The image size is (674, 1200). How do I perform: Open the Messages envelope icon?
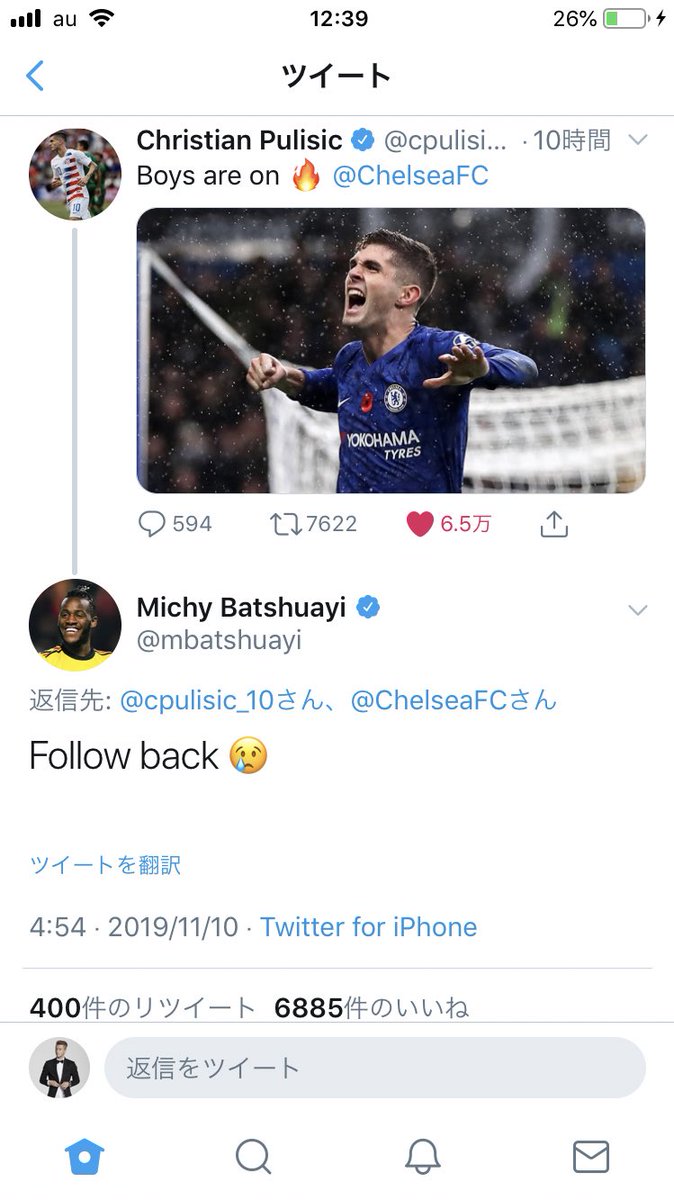590,1157
